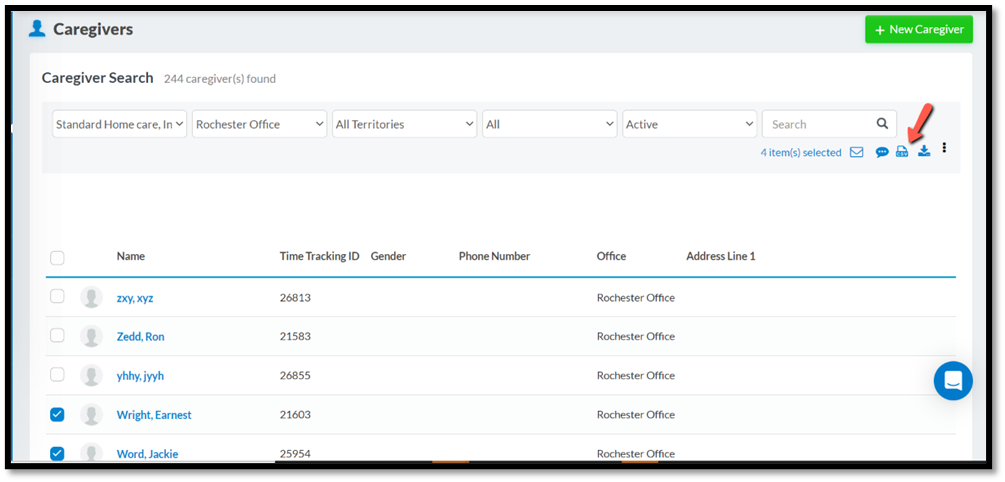
Task: Uncheck the Wright, Earnest checkbox
Action: [x=57, y=415]
